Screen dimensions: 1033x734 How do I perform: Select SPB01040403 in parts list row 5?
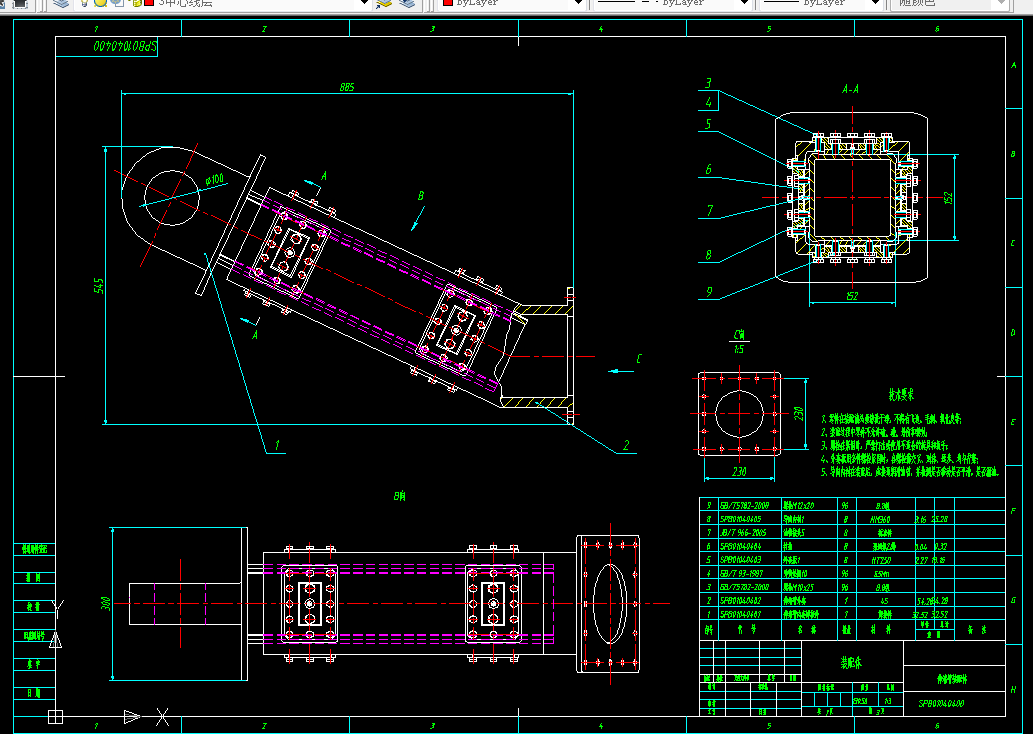[x=740, y=560]
